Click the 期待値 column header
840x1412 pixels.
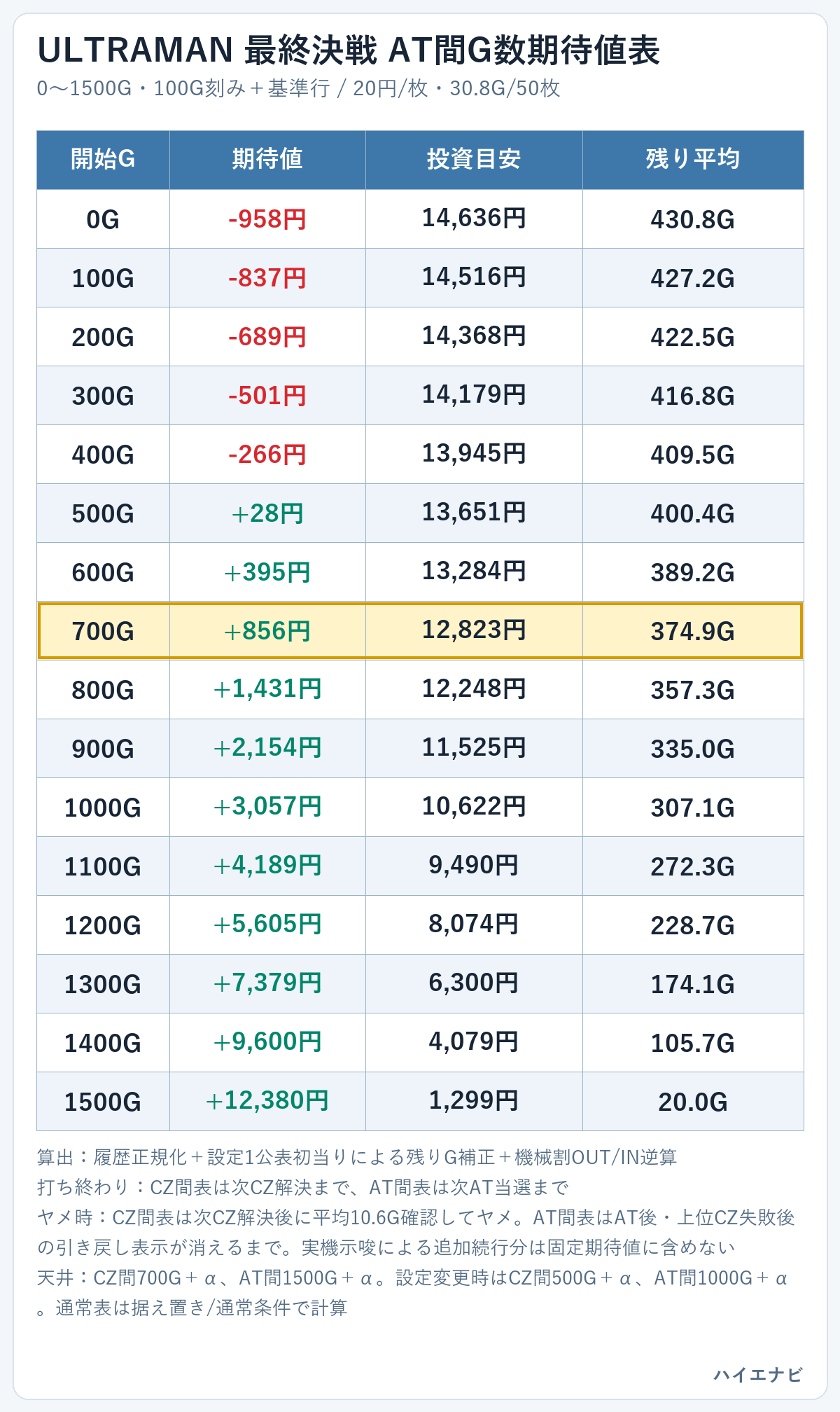[x=267, y=160]
